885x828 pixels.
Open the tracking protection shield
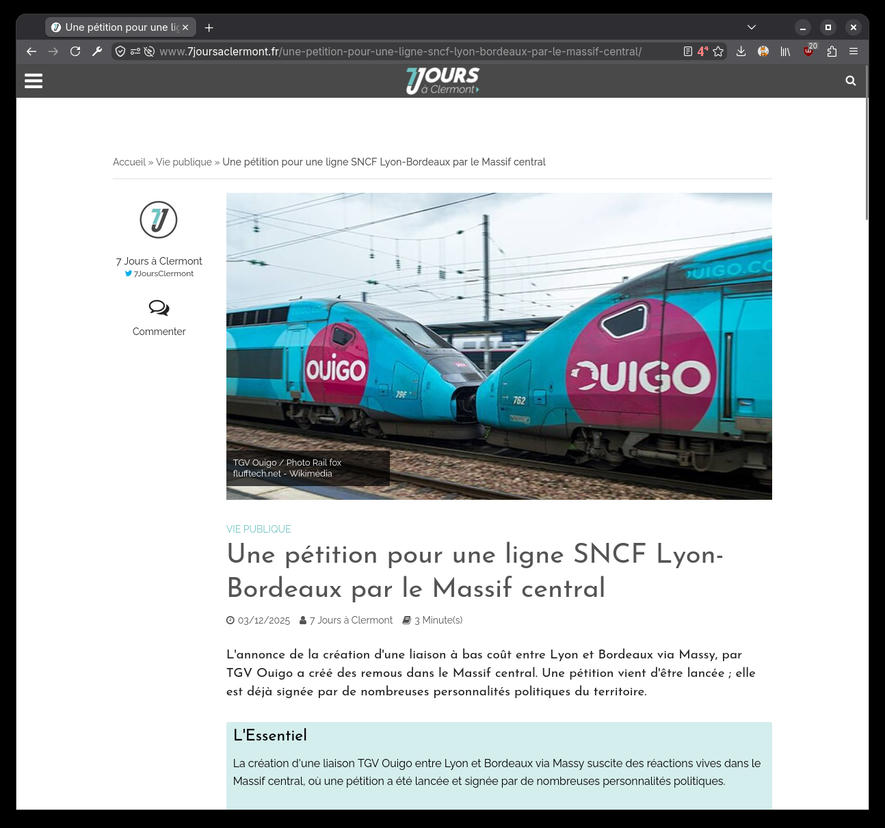click(120, 51)
